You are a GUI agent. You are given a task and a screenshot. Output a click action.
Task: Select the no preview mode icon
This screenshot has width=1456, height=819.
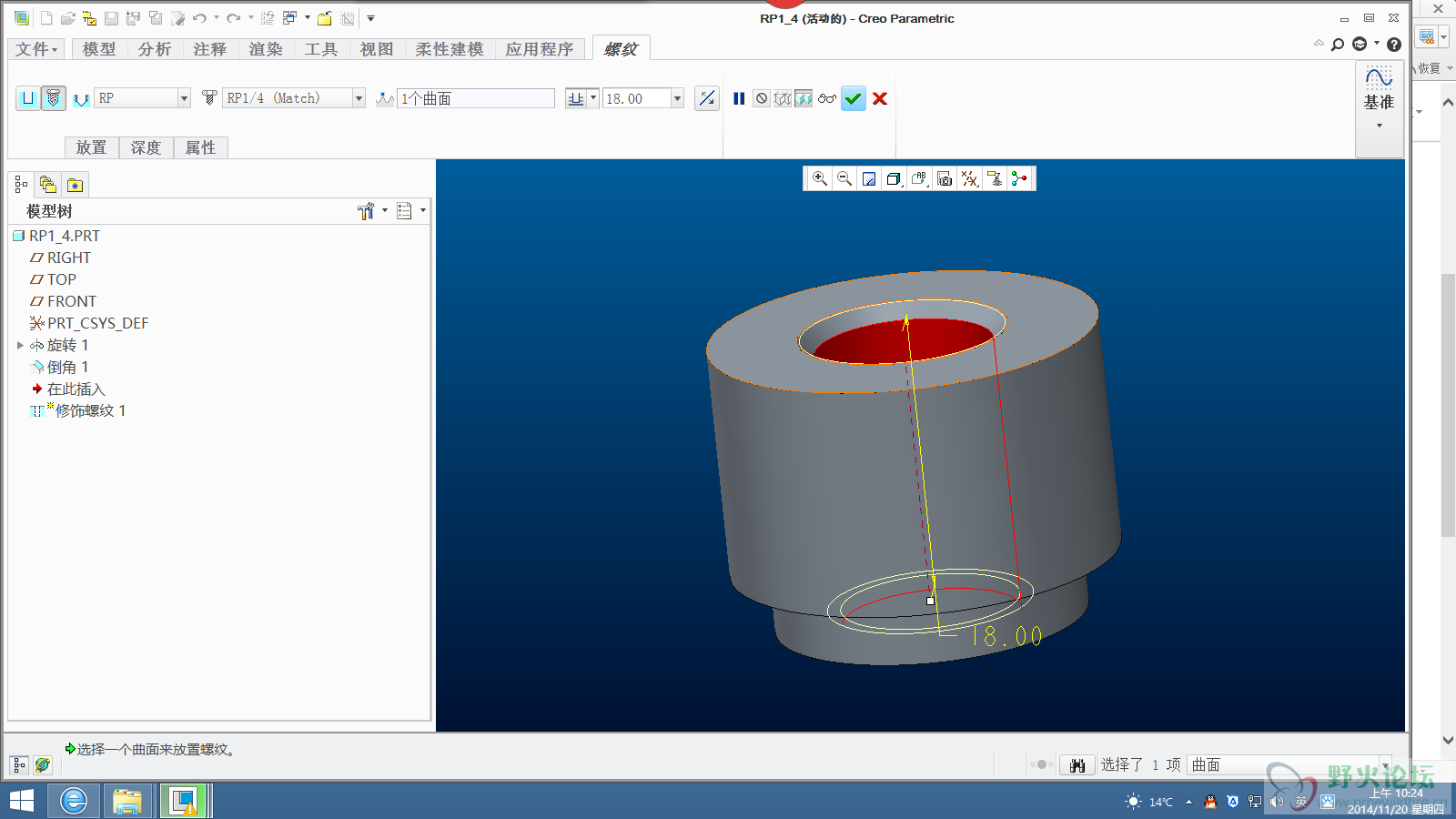click(762, 98)
